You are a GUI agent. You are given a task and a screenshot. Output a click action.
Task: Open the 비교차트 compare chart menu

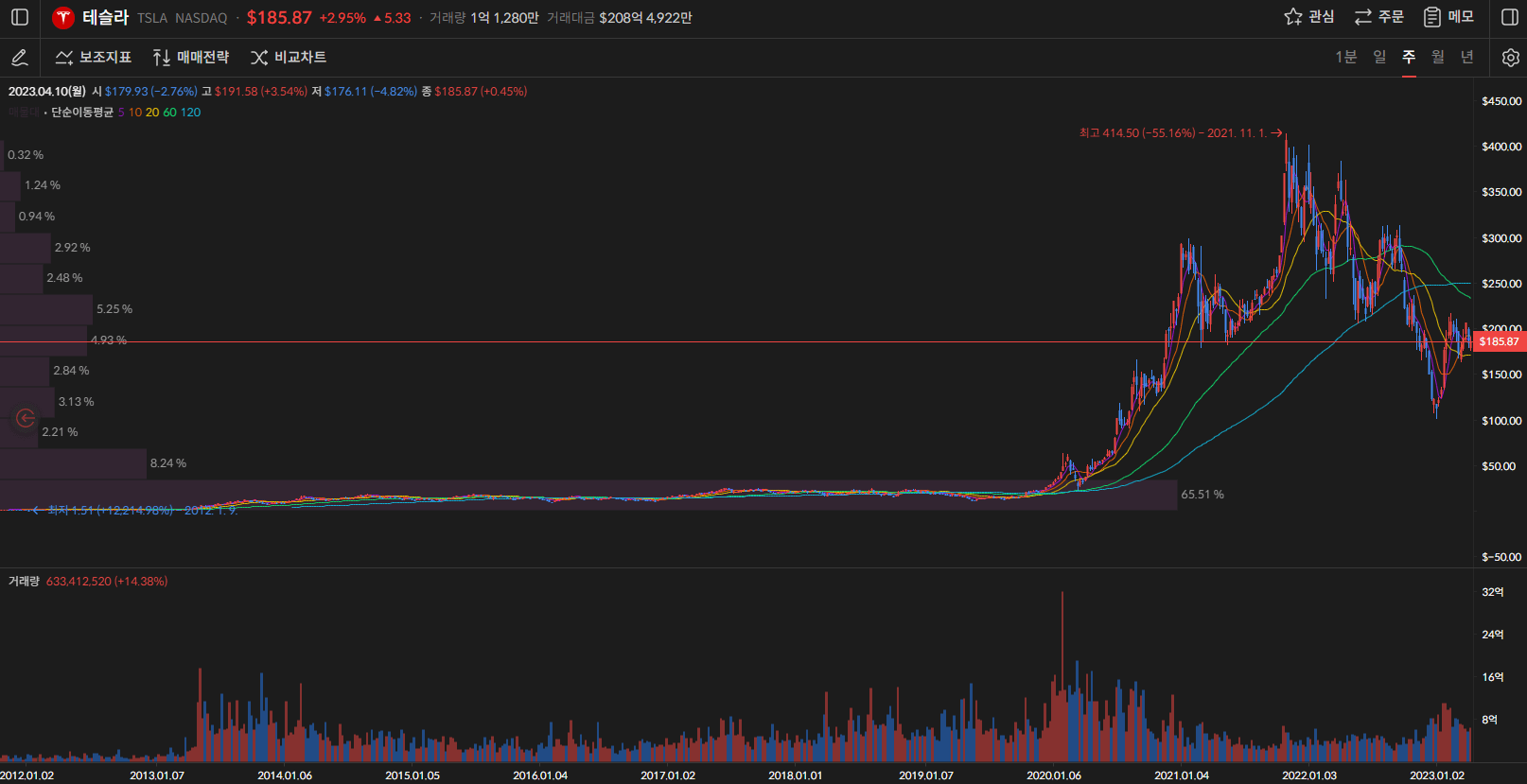pos(289,58)
